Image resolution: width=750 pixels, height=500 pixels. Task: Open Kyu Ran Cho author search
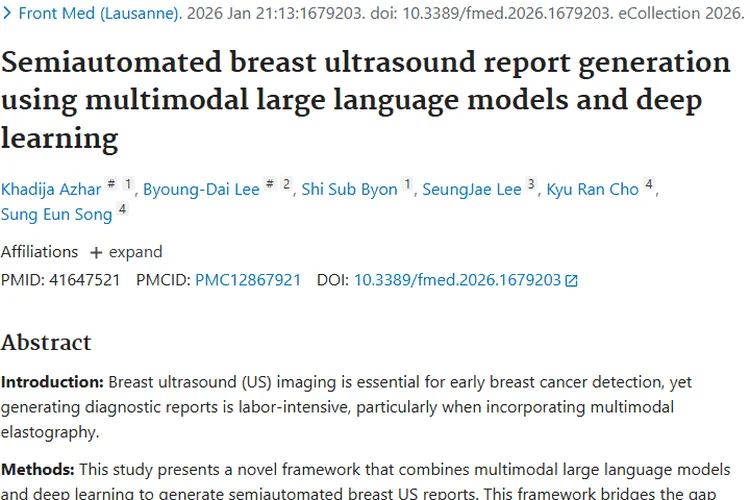point(592,189)
